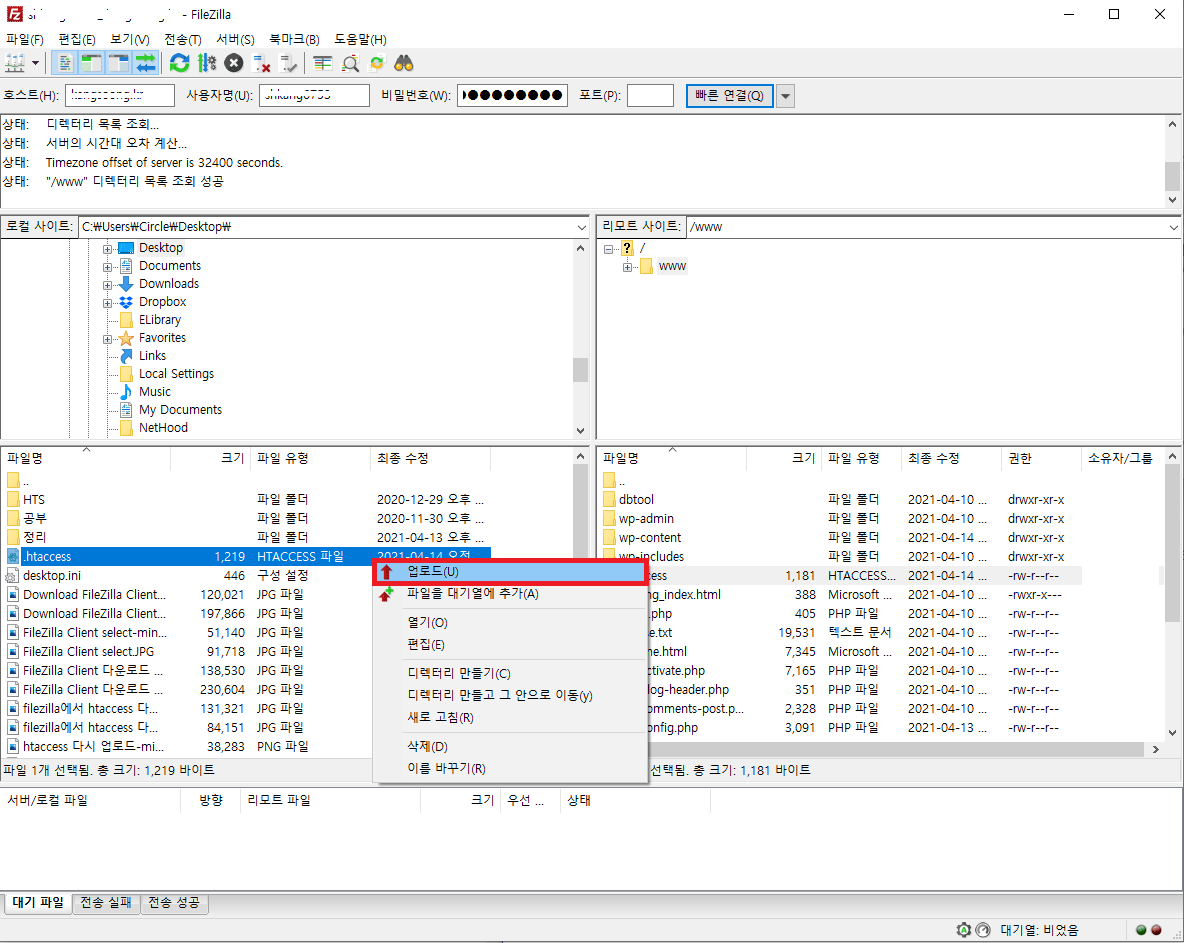Sort remote files by 권한 column
This screenshot has height=943, width=1184.
pos(1041,458)
